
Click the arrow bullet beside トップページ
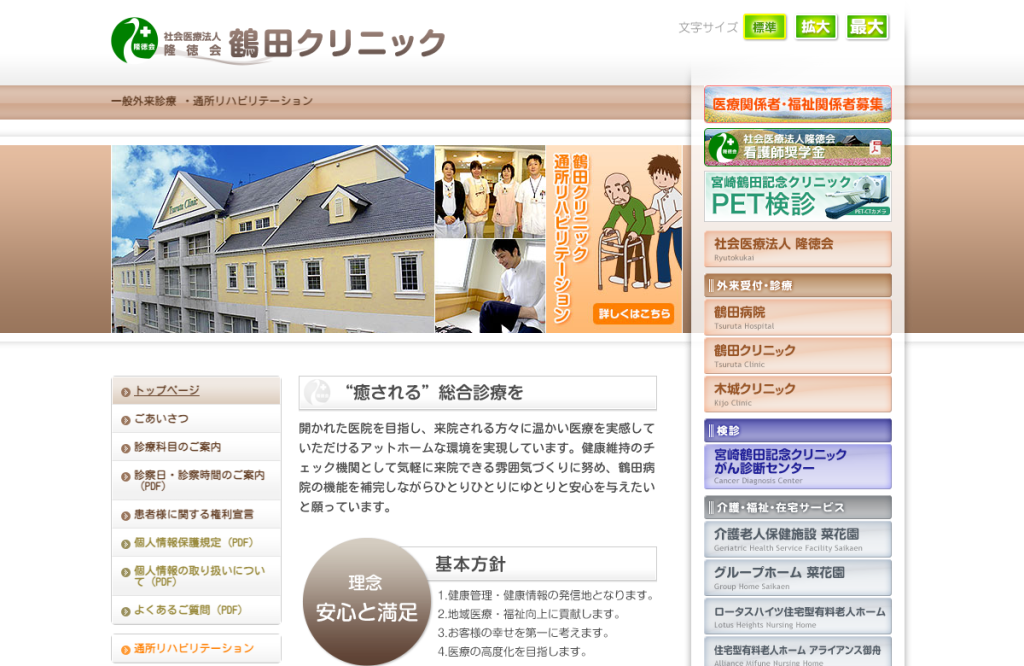pos(125,392)
